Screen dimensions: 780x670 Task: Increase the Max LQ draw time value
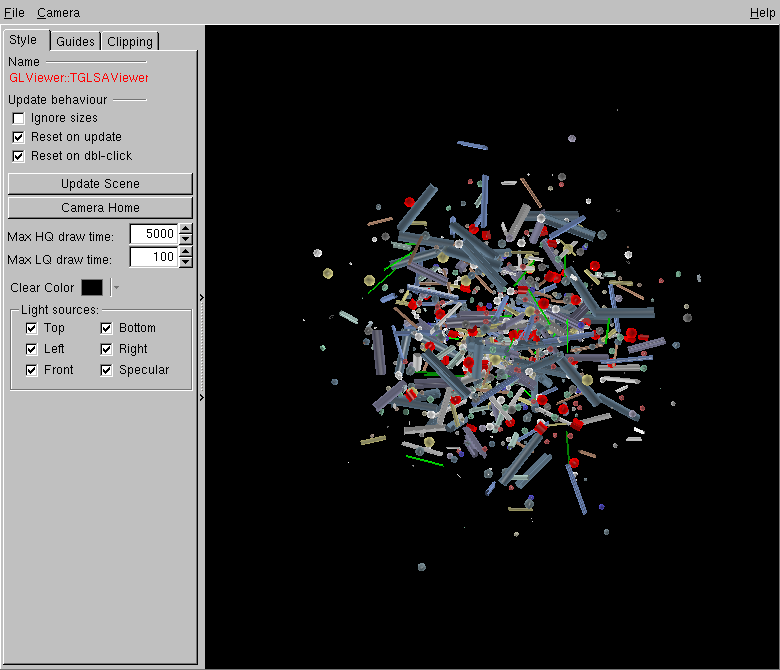click(185, 252)
